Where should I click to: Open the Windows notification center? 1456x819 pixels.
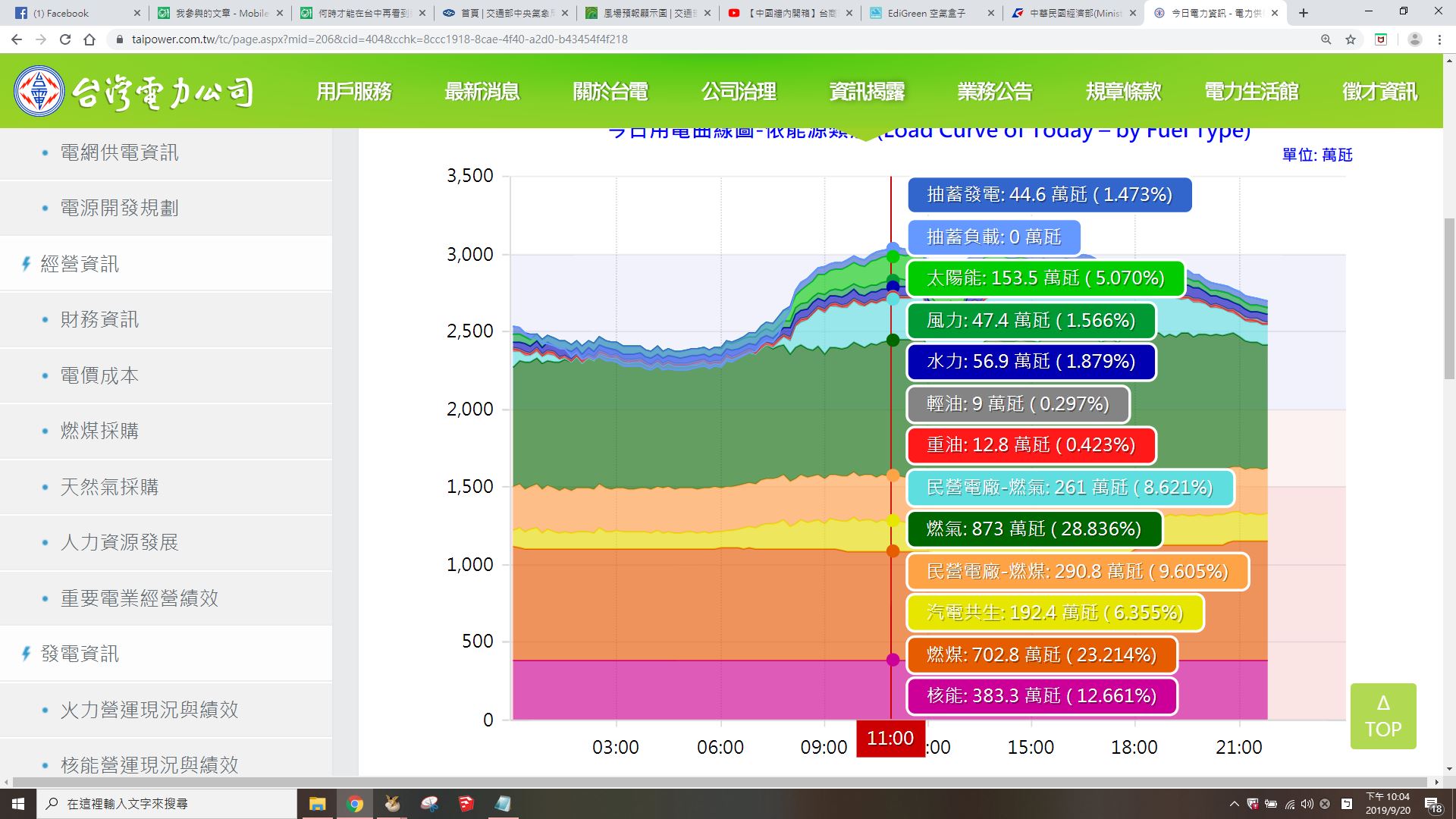coord(1432,804)
